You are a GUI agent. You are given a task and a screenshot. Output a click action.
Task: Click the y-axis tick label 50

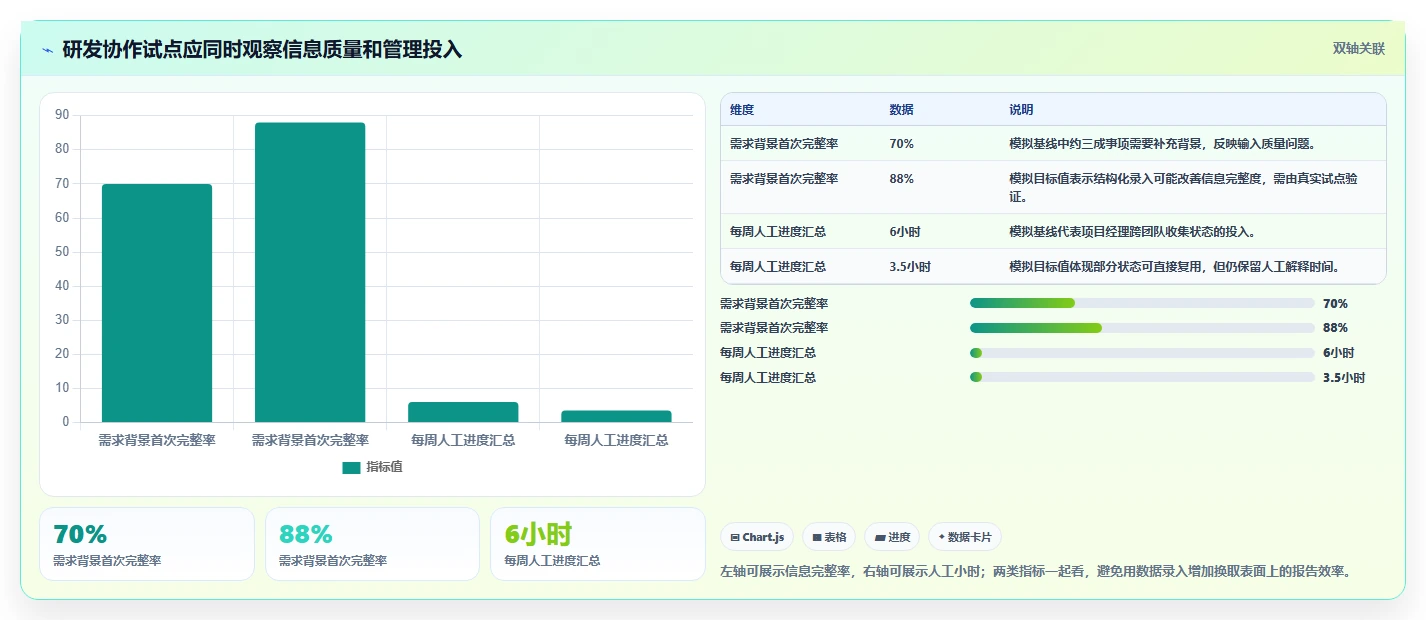tap(62, 252)
